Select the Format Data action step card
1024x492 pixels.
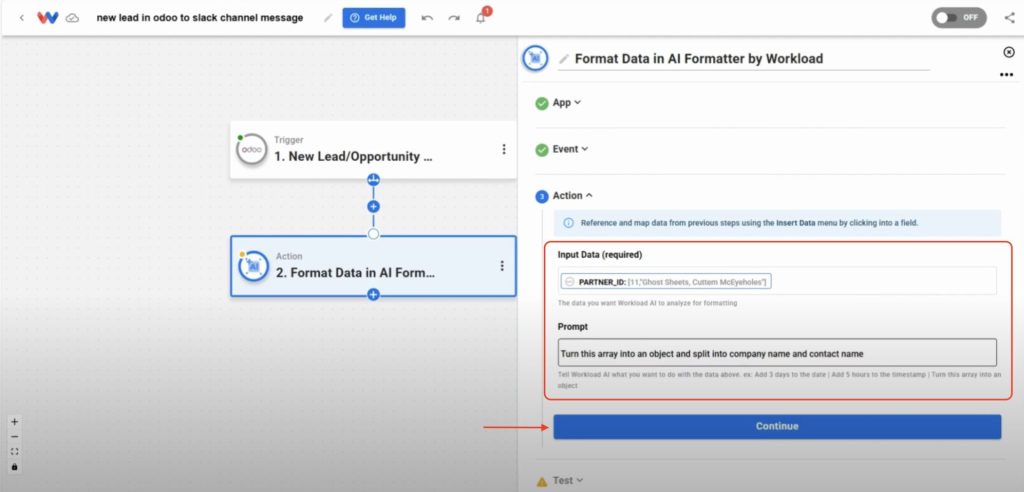click(373, 266)
